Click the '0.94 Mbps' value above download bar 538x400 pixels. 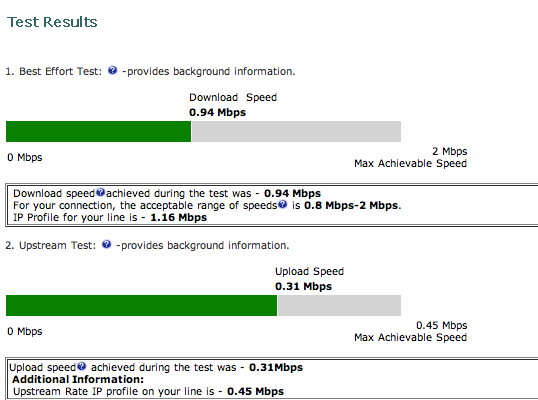tap(218, 113)
